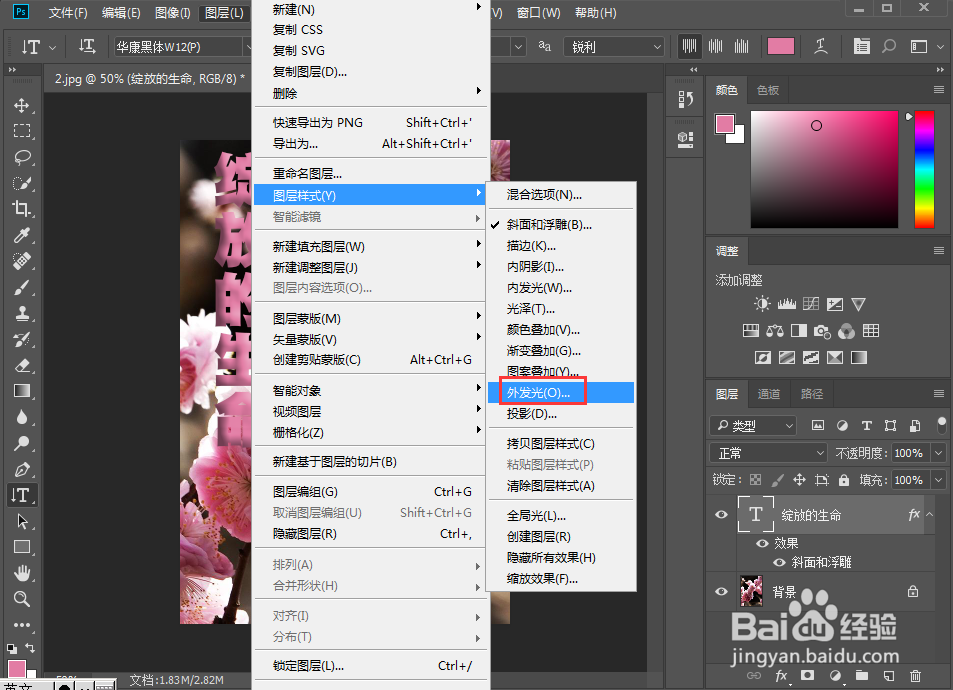
Task: Open the layer filter 类型 dropdown
Action: coord(753,426)
